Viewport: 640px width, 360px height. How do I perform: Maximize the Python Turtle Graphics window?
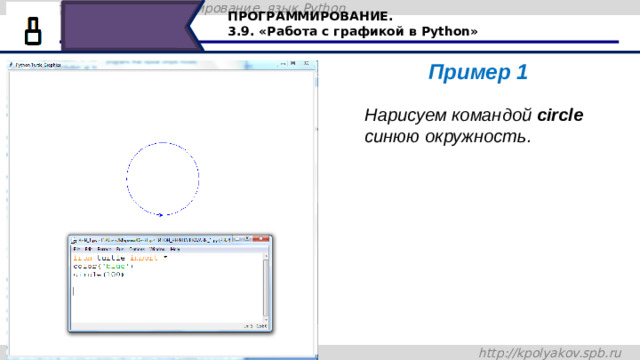[293, 63]
